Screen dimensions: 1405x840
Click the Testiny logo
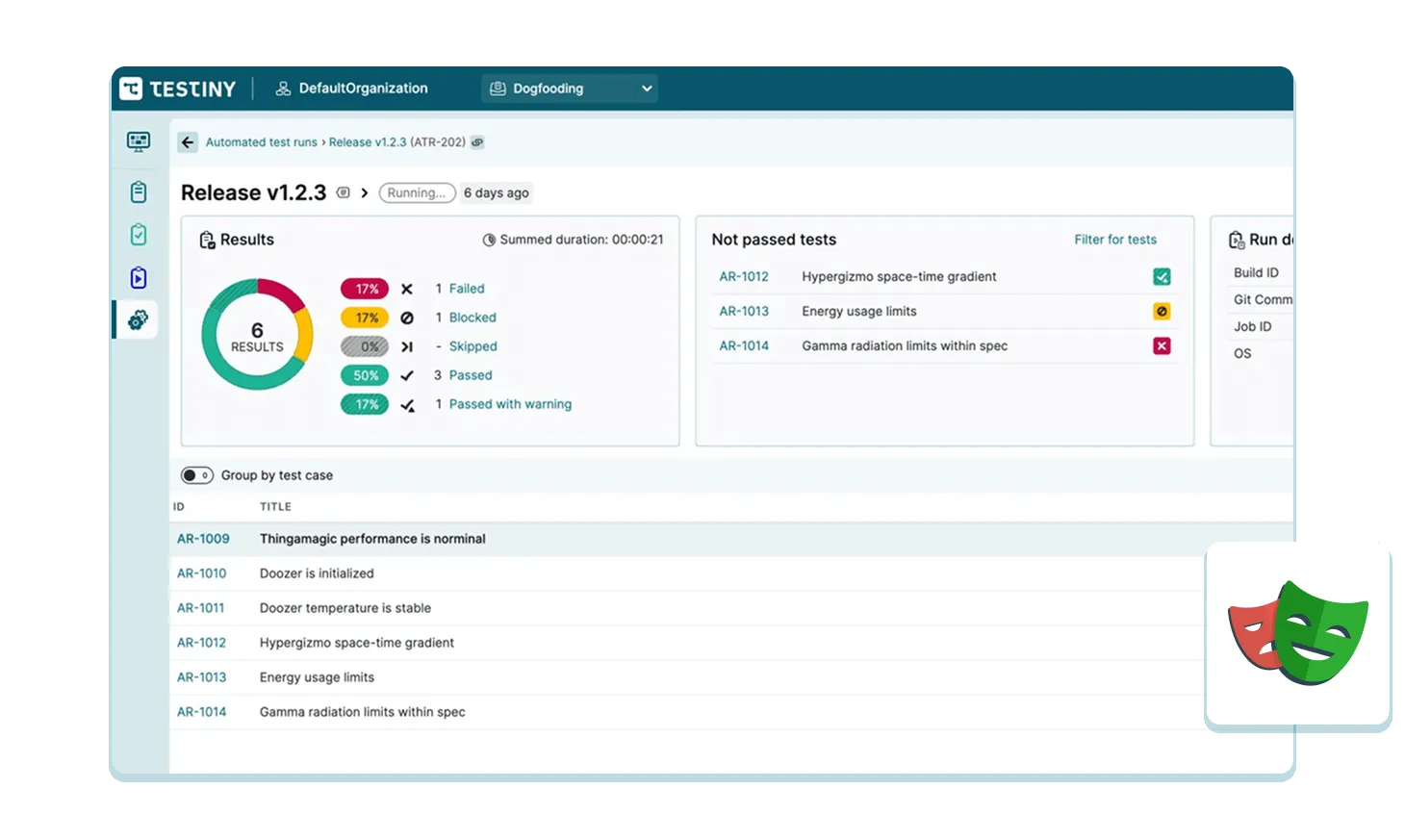[178, 89]
